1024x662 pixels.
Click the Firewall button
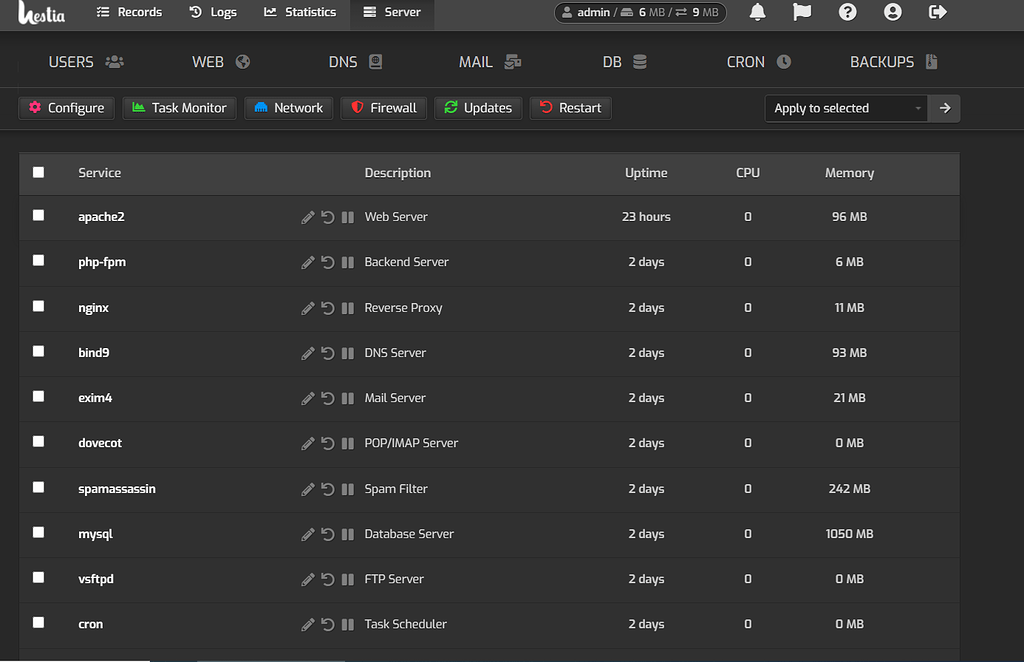[x=384, y=108]
